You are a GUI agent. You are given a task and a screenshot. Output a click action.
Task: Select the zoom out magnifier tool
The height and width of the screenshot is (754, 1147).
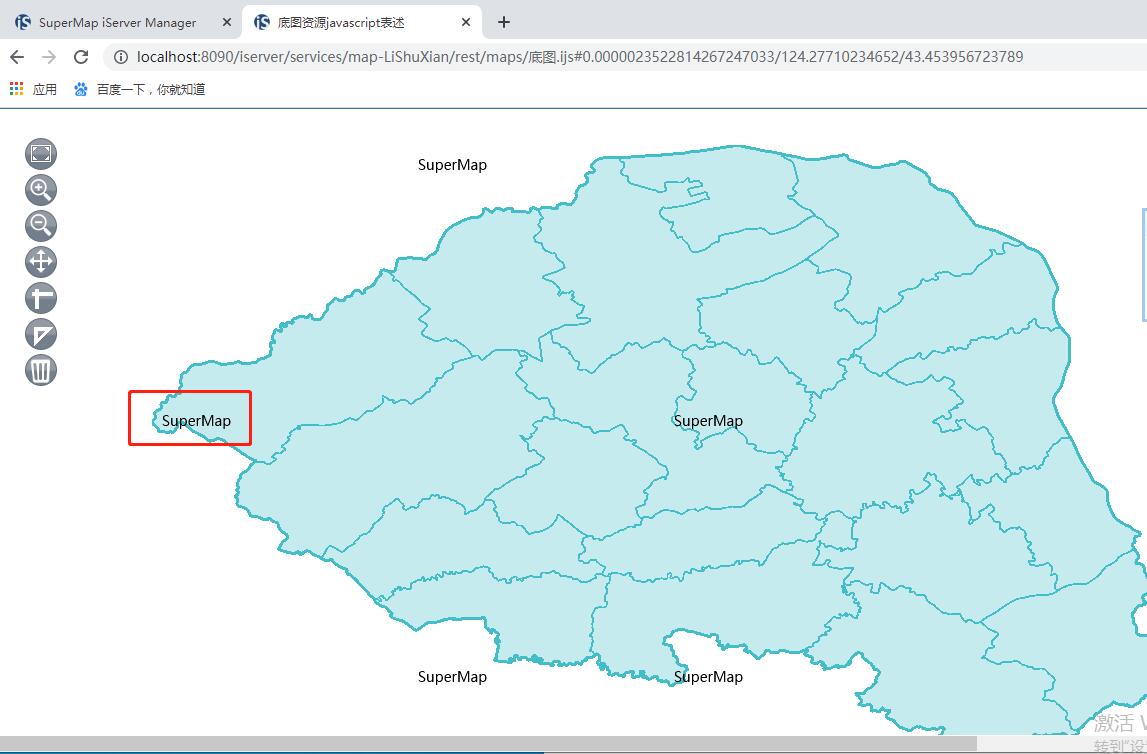pos(41,225)
